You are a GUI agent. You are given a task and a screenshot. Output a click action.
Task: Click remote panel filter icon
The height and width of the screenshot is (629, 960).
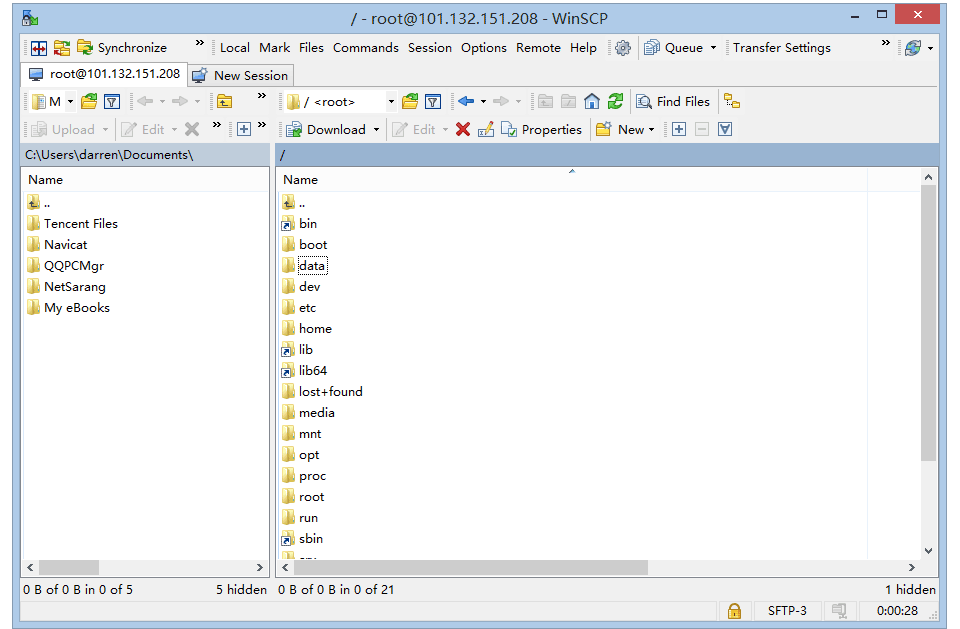point(433,102)
